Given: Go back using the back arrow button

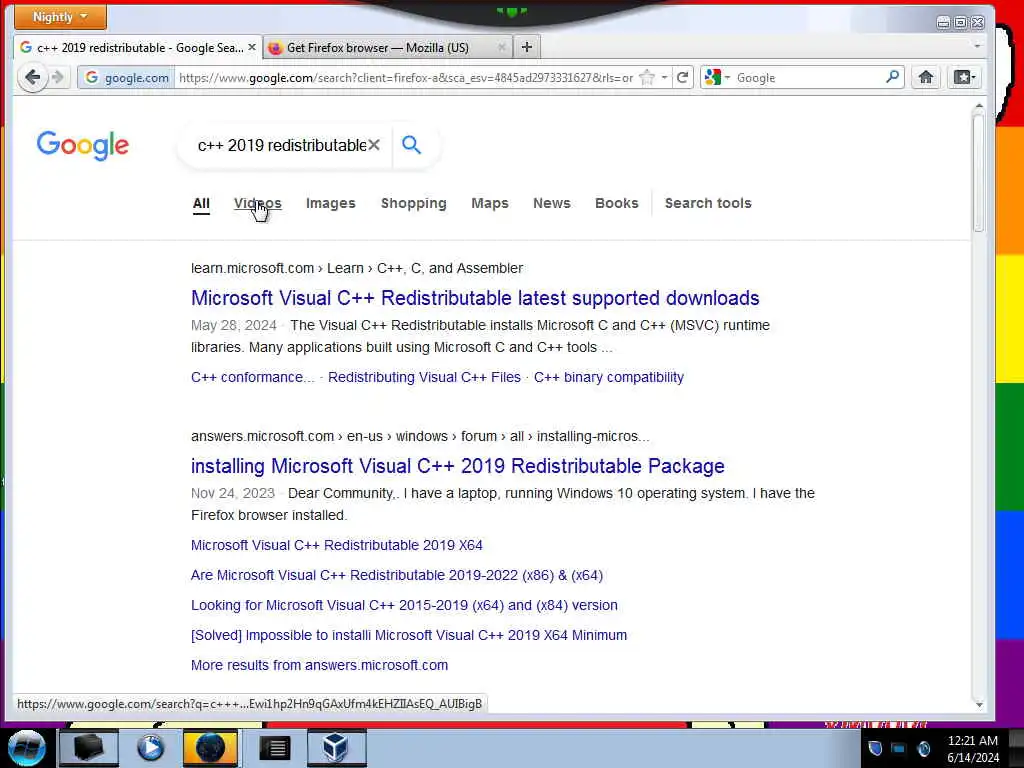Looking at the screenshot, I should click(32, 78).
